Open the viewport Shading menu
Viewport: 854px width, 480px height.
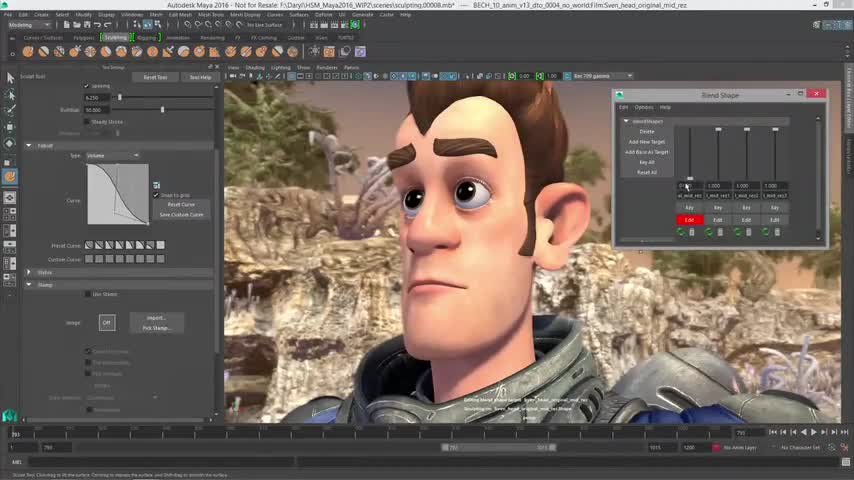click(x=255, y=68)
